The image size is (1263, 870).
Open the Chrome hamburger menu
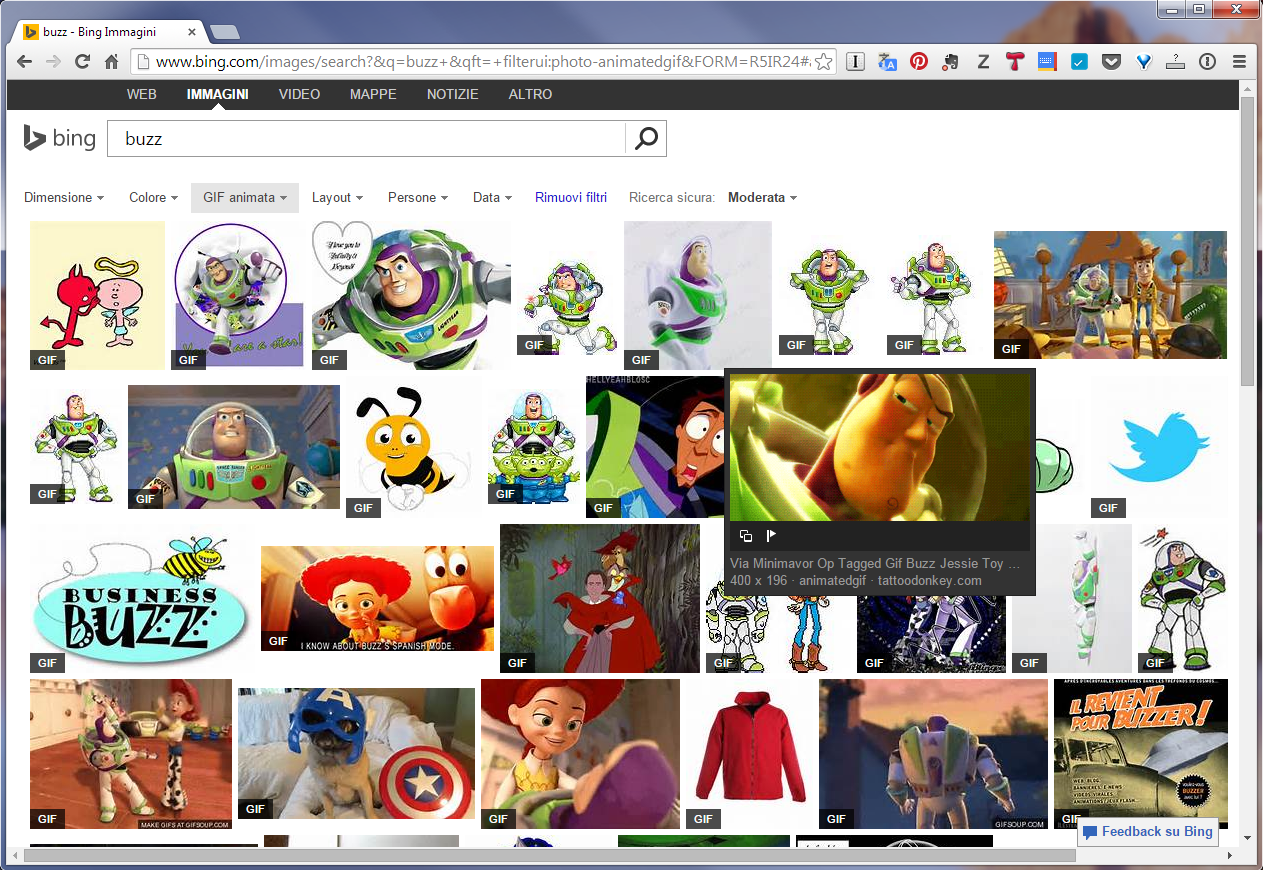tap(1239, 62)
